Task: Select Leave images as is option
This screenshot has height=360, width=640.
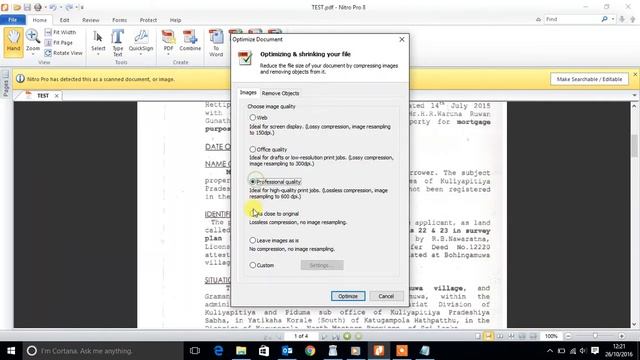Action: (252, 240)
